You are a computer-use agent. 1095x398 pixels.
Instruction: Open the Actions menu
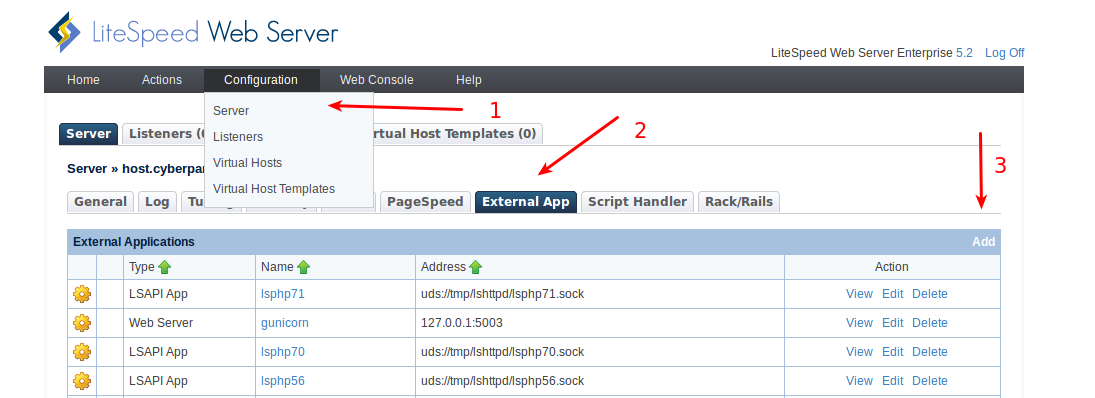pyautogui.click(x=162, y=80)
